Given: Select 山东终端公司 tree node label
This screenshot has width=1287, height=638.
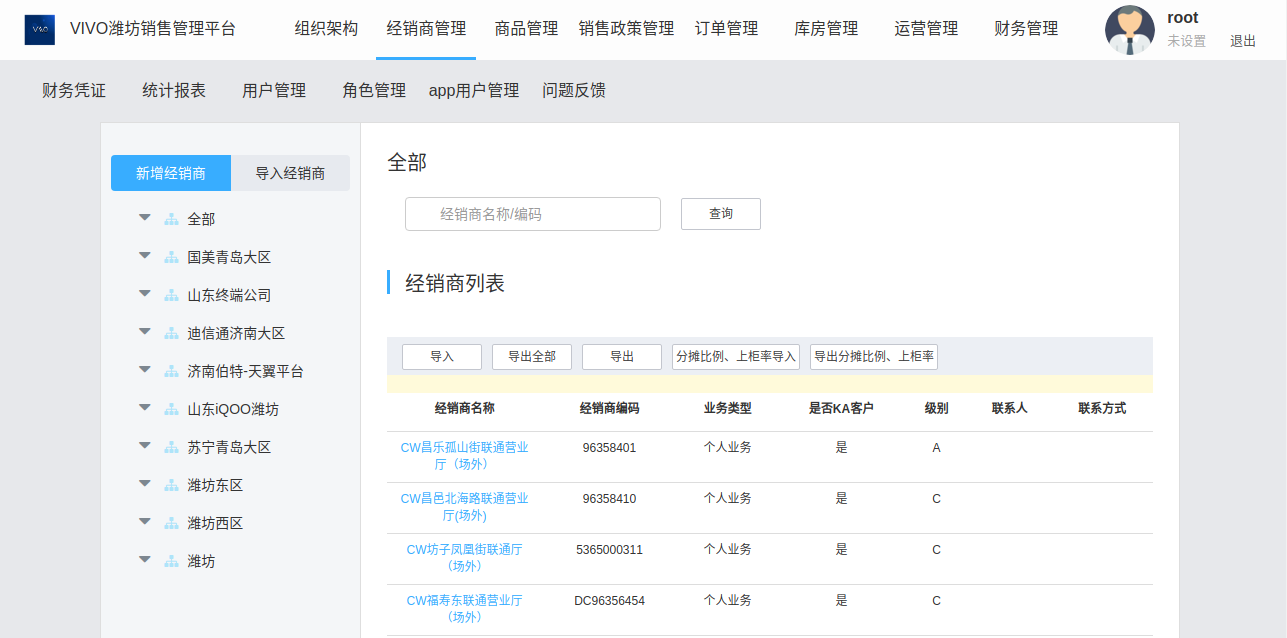Looking at the screenshot, I should click(229, 295).
